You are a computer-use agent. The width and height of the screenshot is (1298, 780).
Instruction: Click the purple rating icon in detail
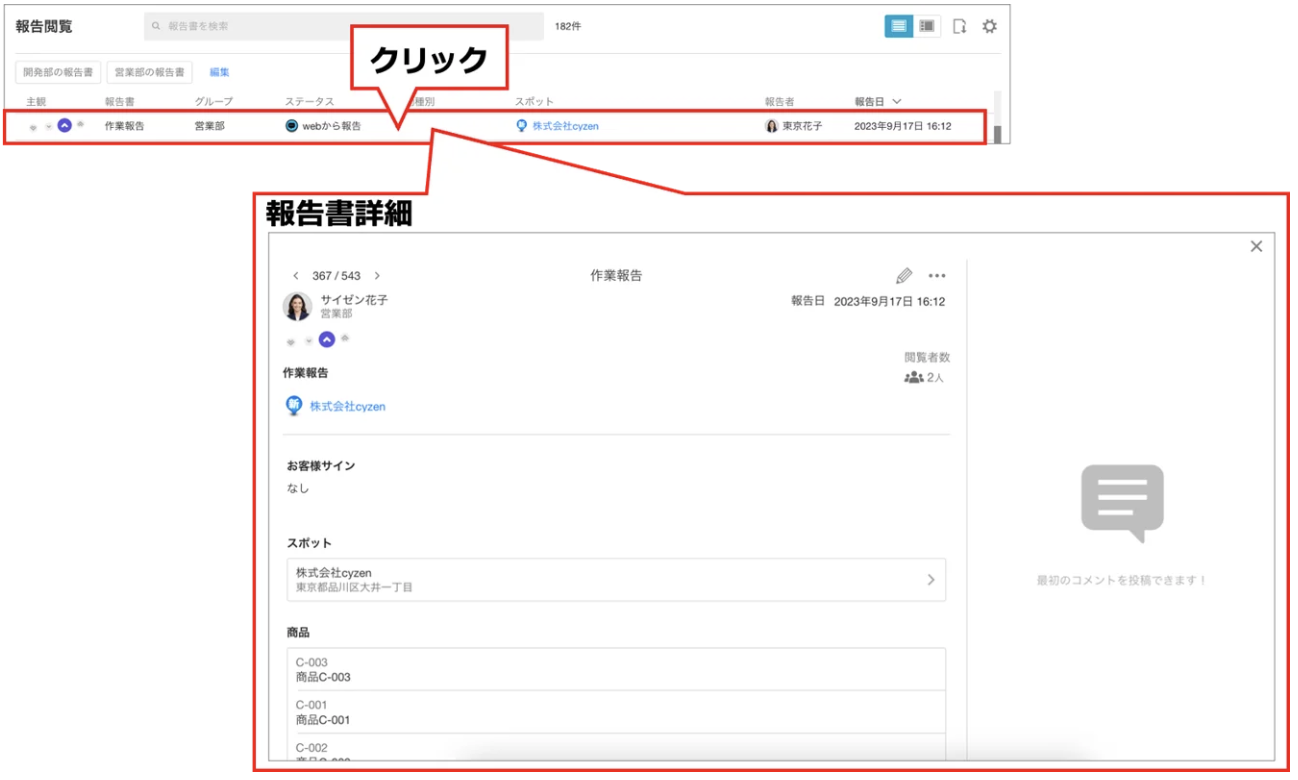click(327, 340)
